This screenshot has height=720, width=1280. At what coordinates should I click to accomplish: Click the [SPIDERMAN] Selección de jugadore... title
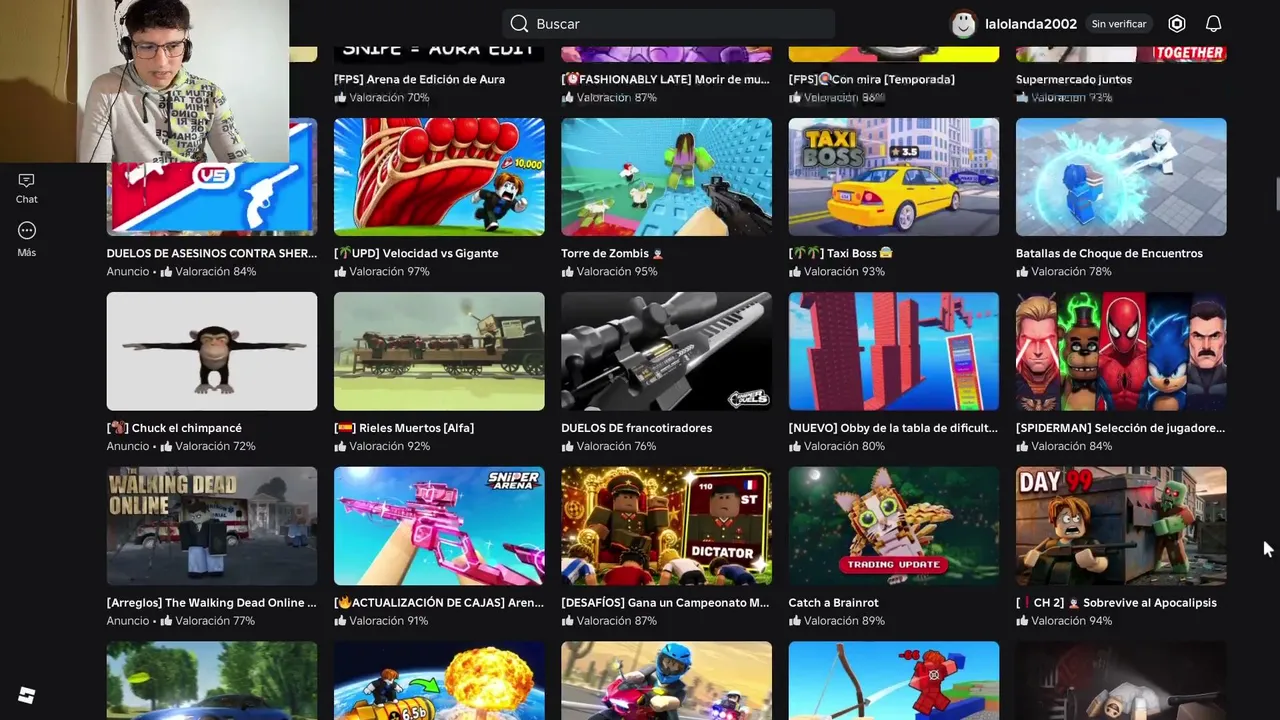coord(1120,428)
